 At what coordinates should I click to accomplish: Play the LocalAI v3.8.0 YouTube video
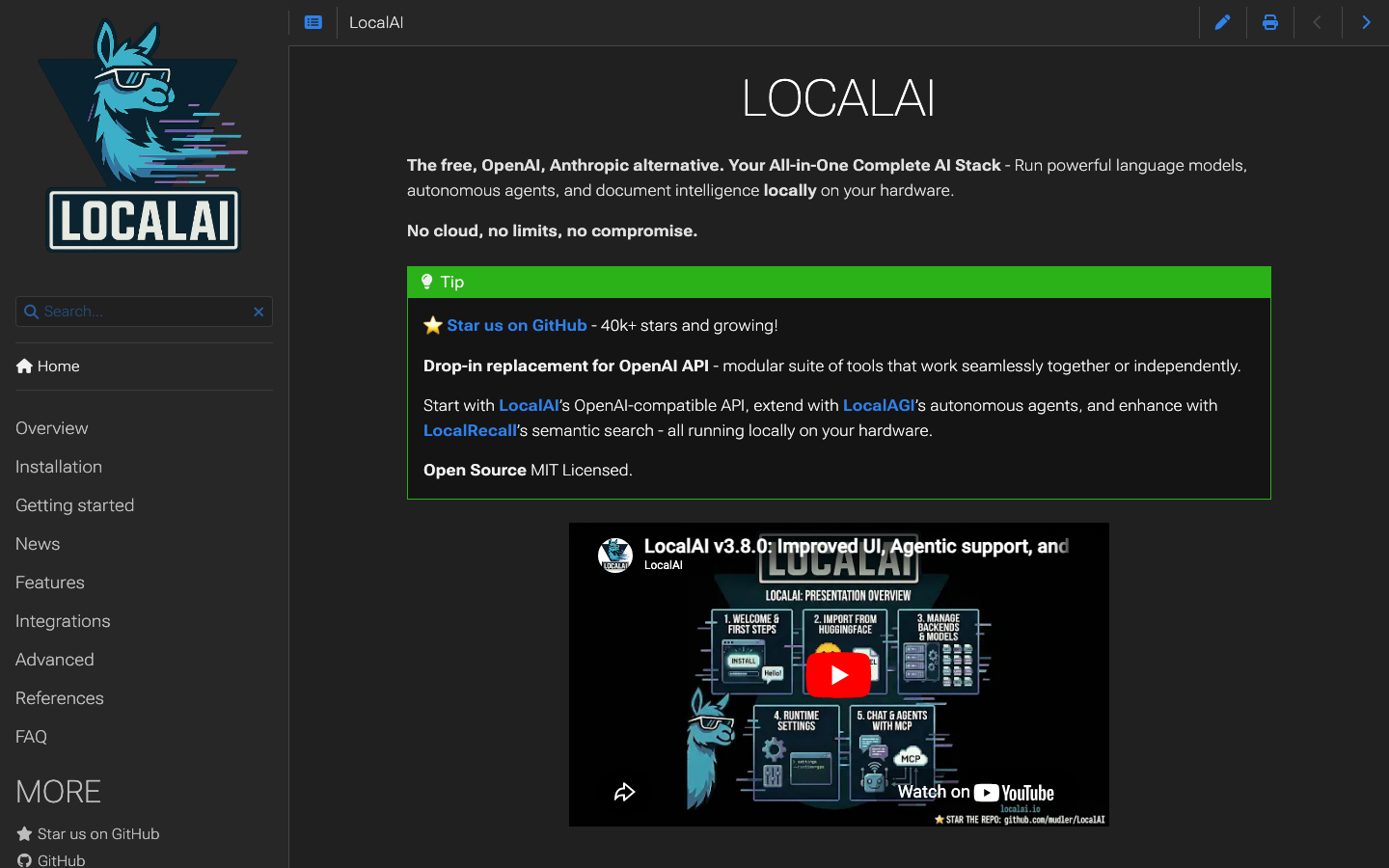[x=838, y=674]
